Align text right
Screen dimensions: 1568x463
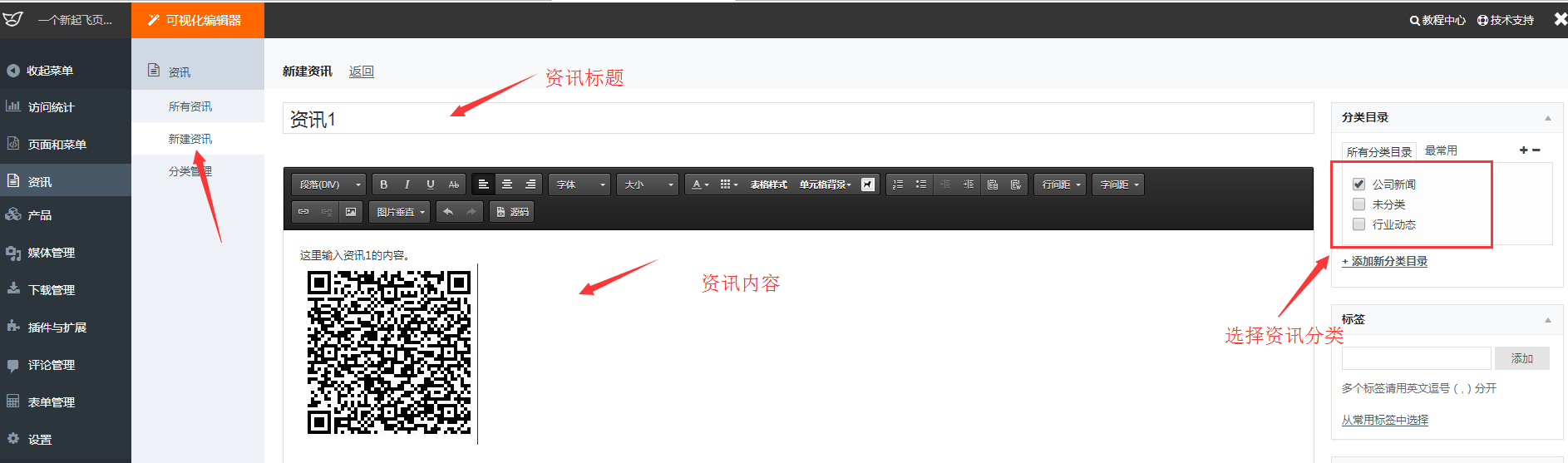click(x=530, y=185)
